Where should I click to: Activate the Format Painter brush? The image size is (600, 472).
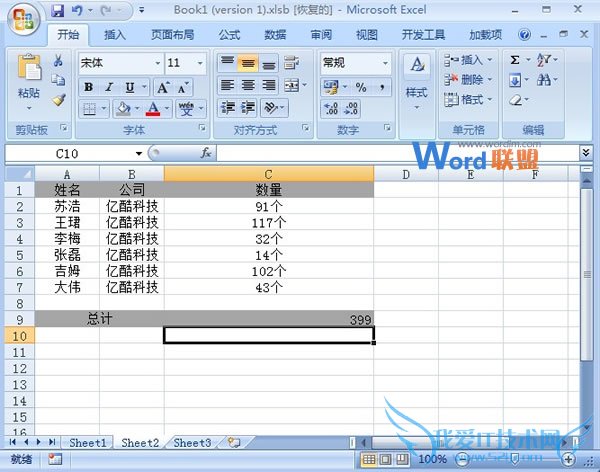point(59,100)
